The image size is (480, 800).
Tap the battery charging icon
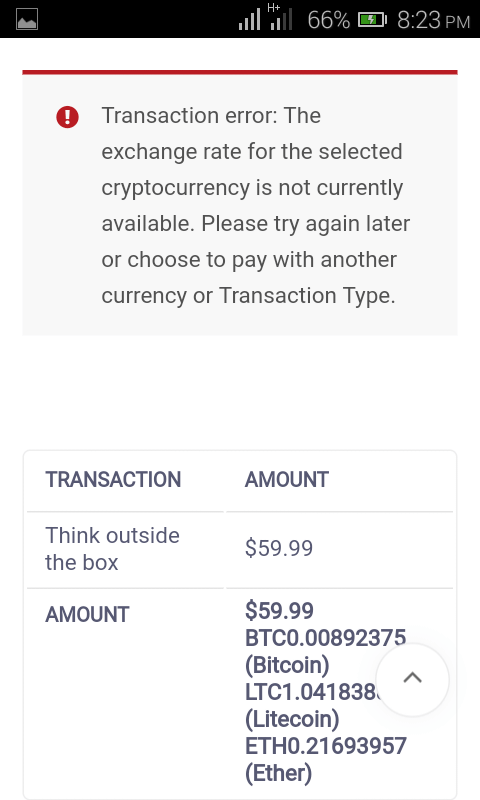[x=372, y=20]
